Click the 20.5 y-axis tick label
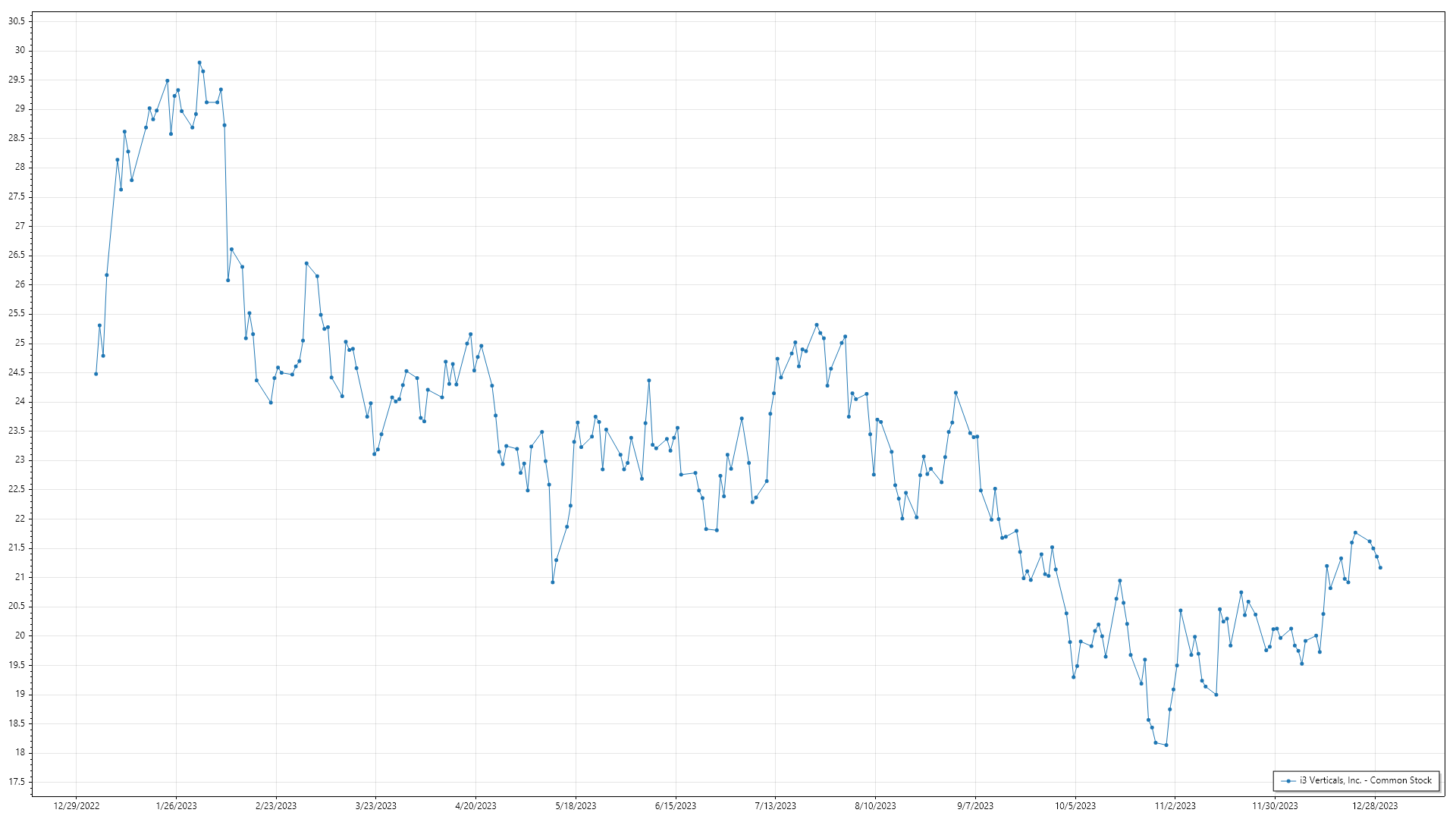Screen dimensions: 1456x819 coord(16,607)
